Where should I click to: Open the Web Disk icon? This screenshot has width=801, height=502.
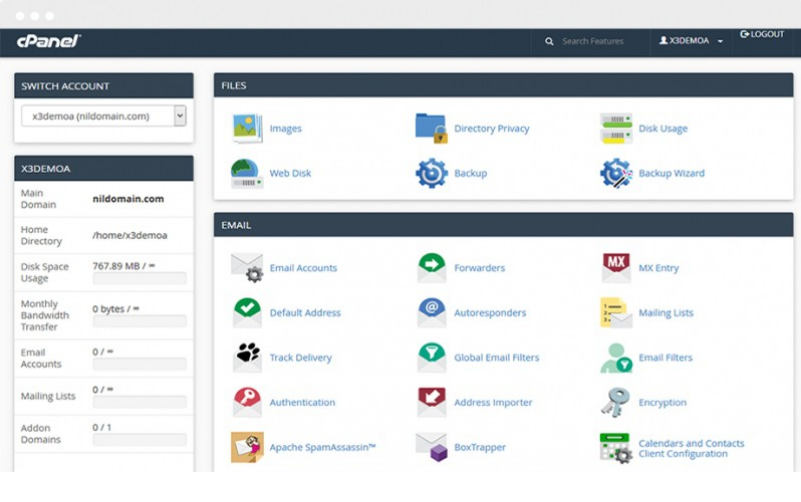click(247, 173)
